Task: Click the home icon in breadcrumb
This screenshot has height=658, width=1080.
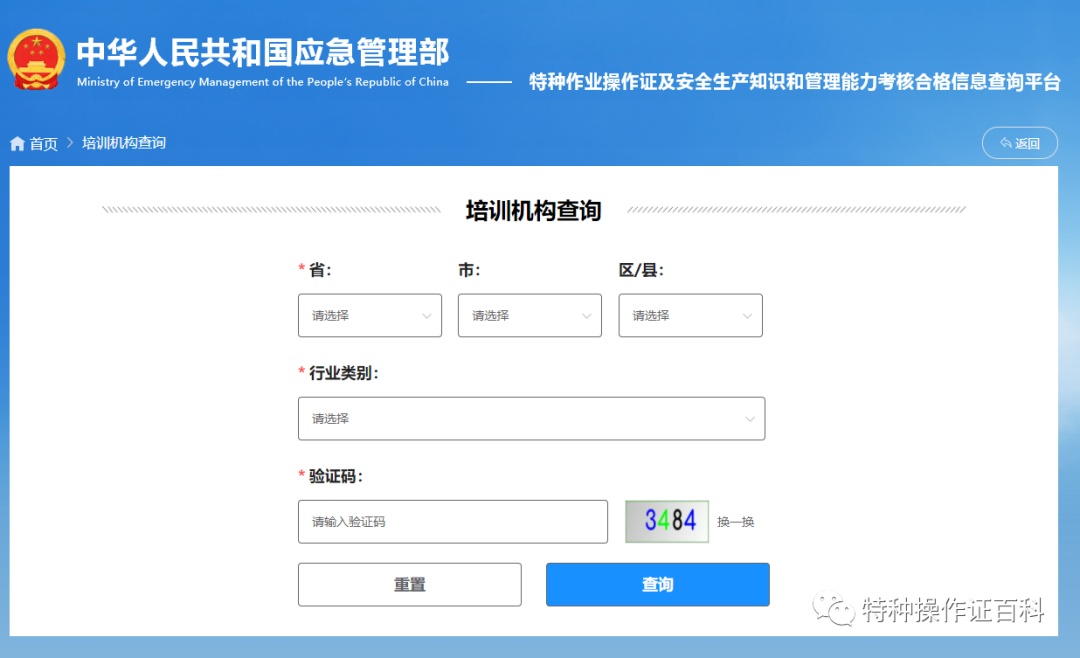Action: (17, 143)
